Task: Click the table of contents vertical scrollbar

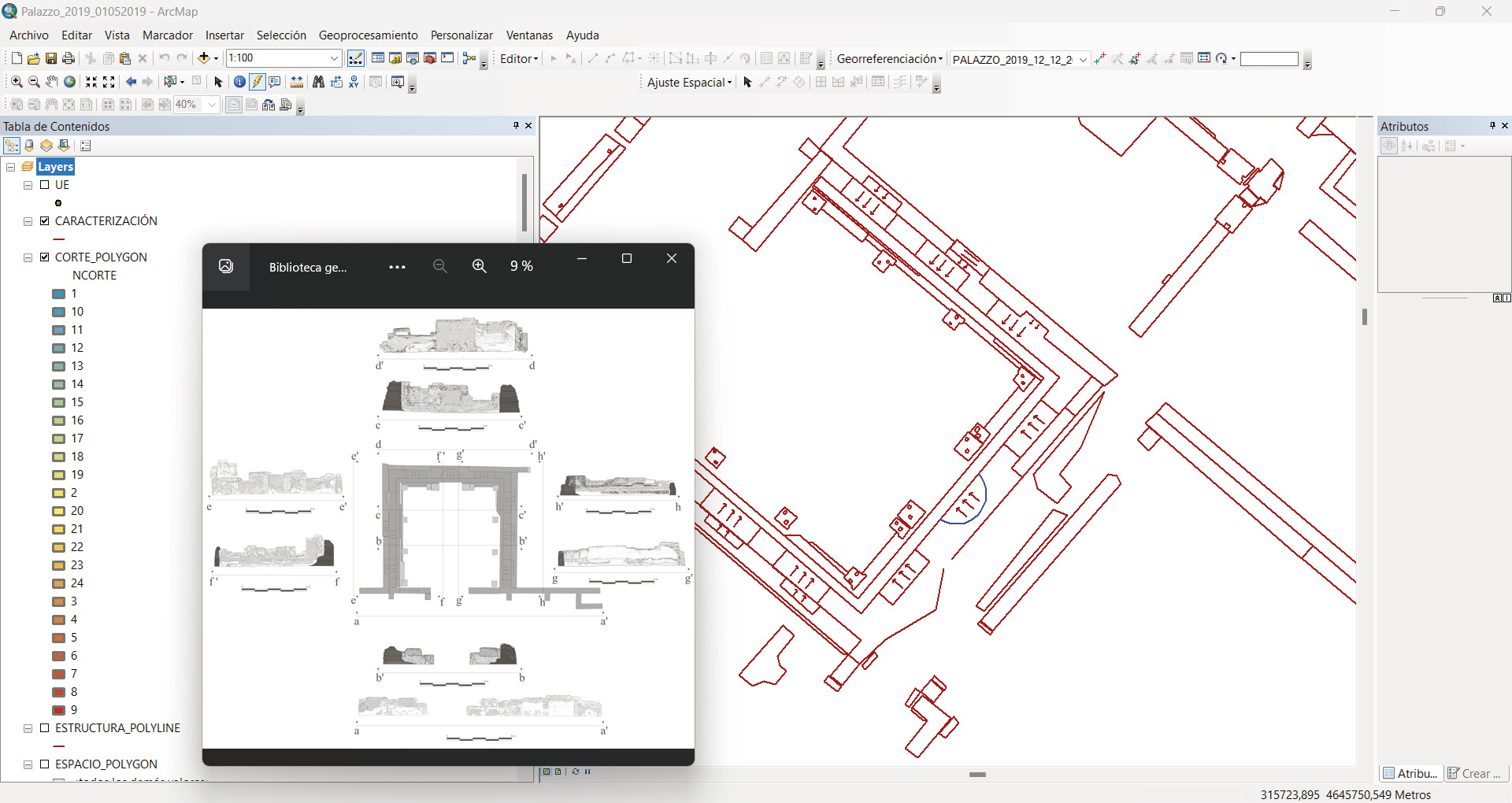Action: [524, 202]
